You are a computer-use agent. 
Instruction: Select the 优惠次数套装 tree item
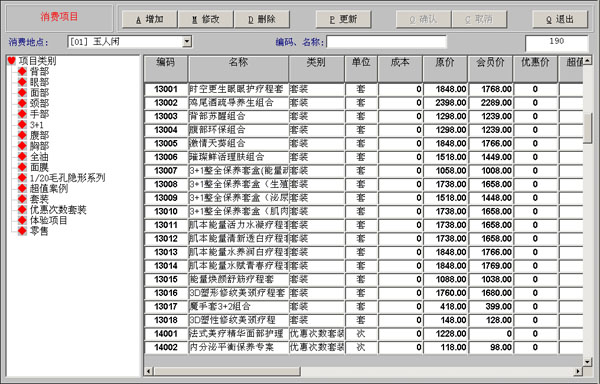pos(58,210)
